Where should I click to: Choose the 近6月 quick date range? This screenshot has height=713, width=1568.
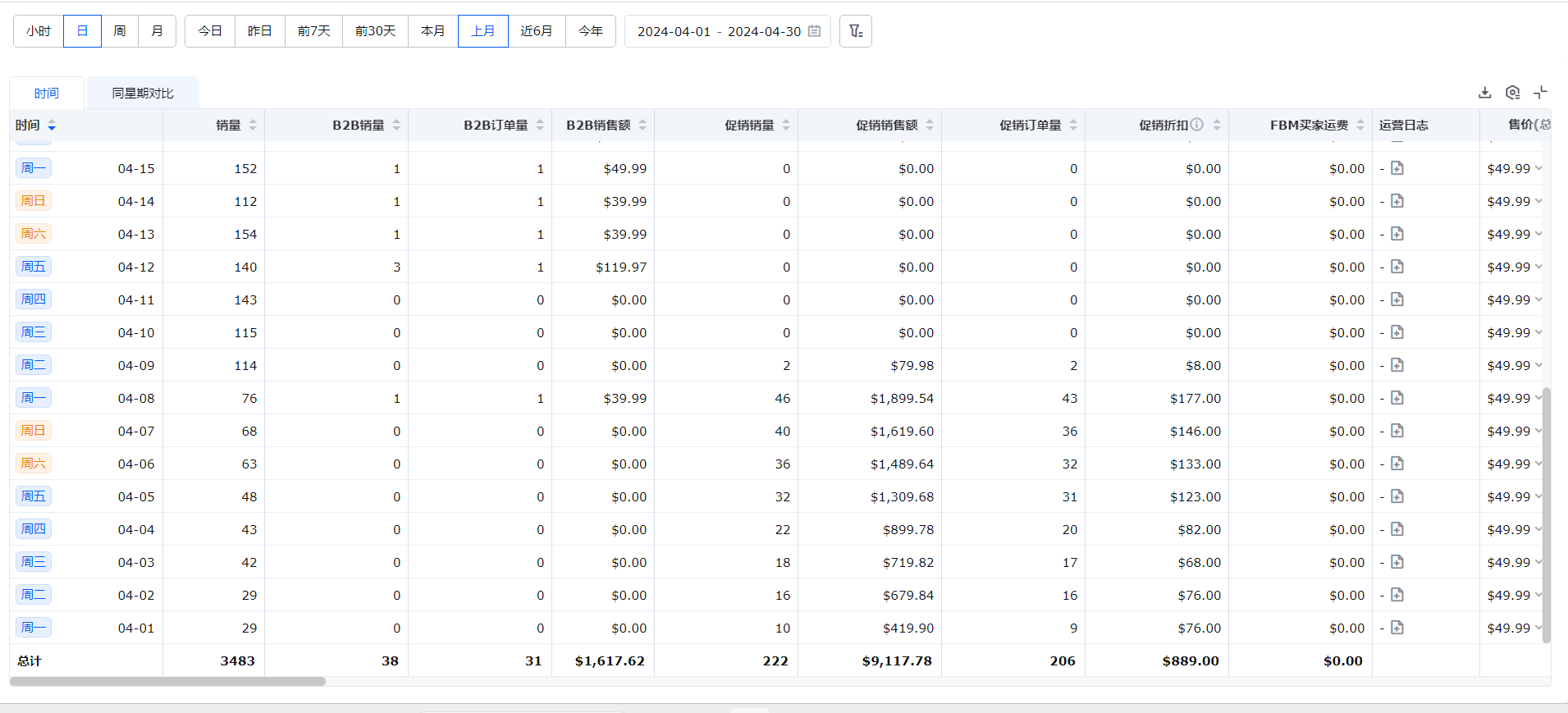click(537, 31)
